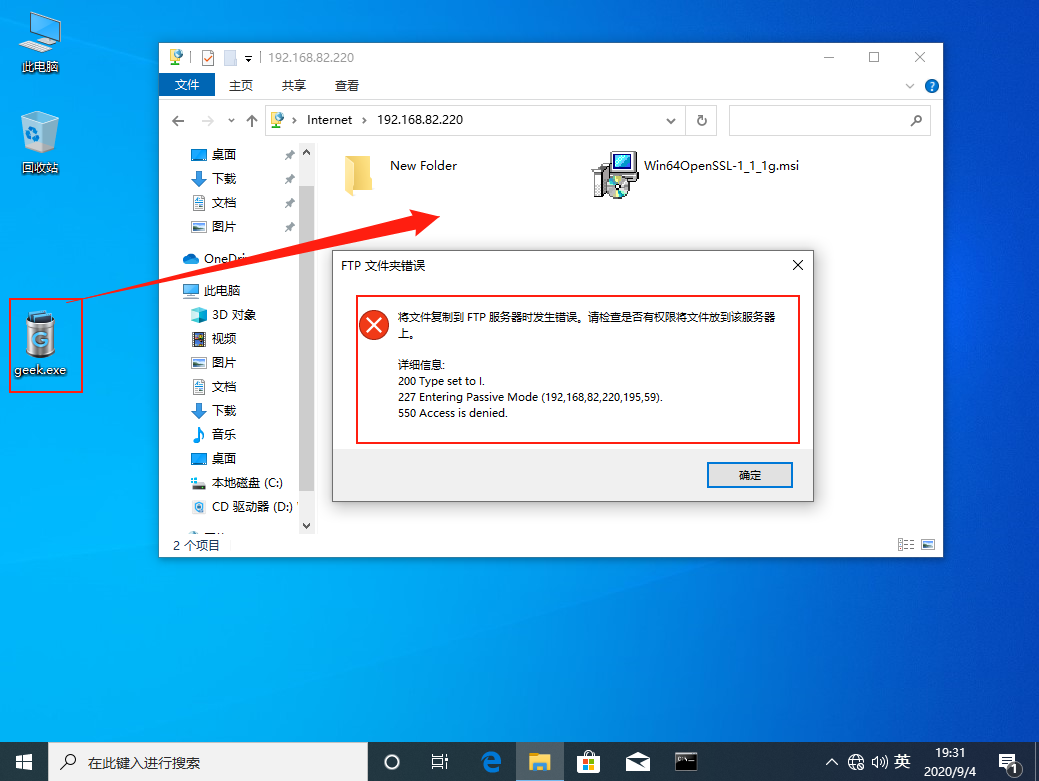1039x781 pixels.
Task: Open the 文件 ribbon tab
Action: point(187,85)
